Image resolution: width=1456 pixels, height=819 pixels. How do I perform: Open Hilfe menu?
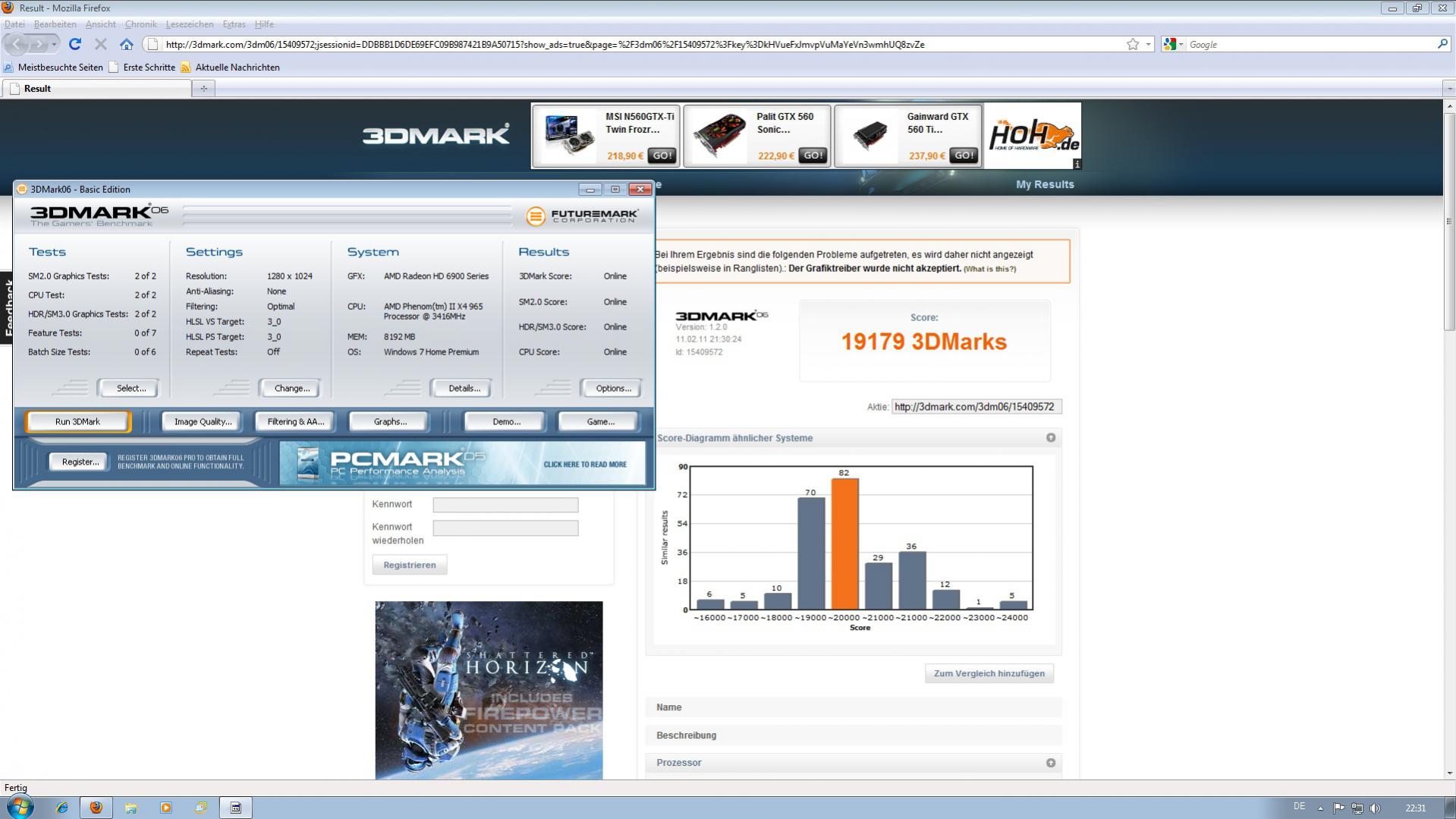point(264,24)
